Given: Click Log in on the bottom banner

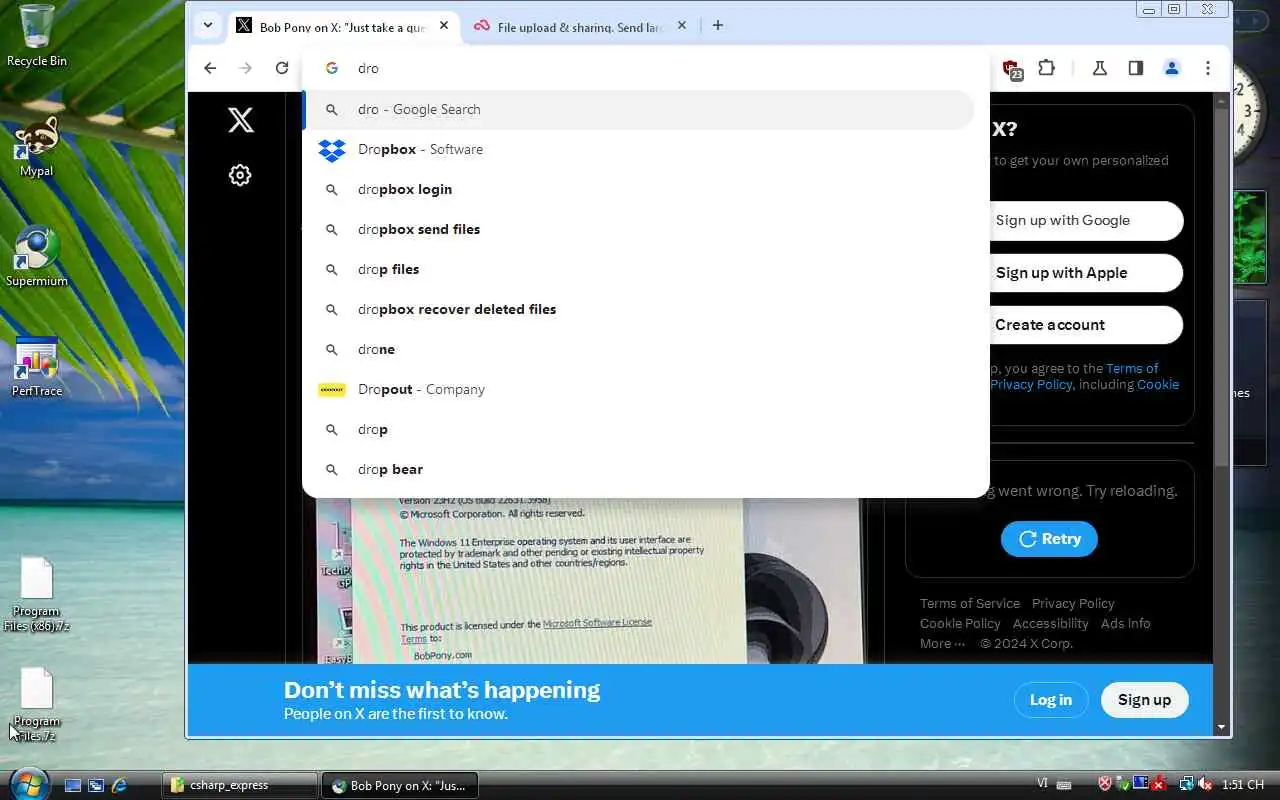Looking at the screenshot, I should tap(1050, 700).
